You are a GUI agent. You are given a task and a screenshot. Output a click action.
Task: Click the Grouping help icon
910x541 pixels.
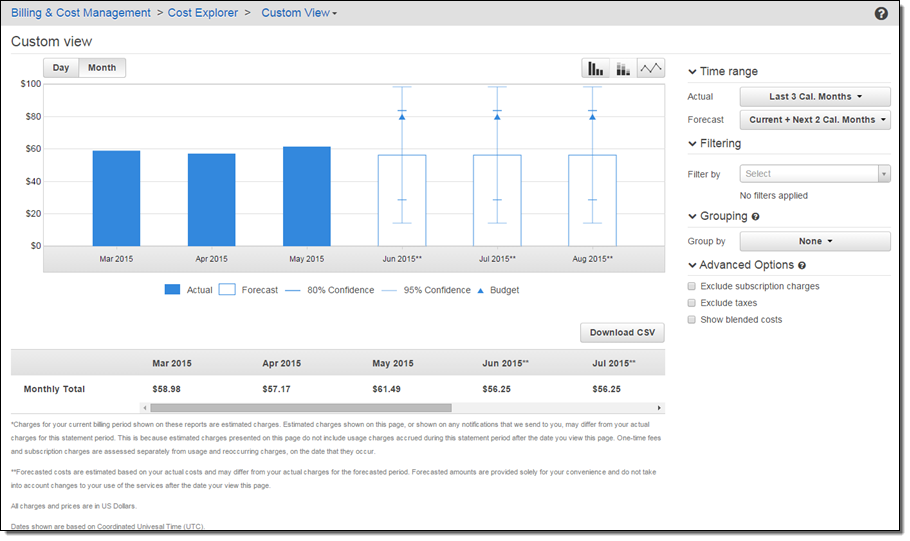tap(755, 217)
